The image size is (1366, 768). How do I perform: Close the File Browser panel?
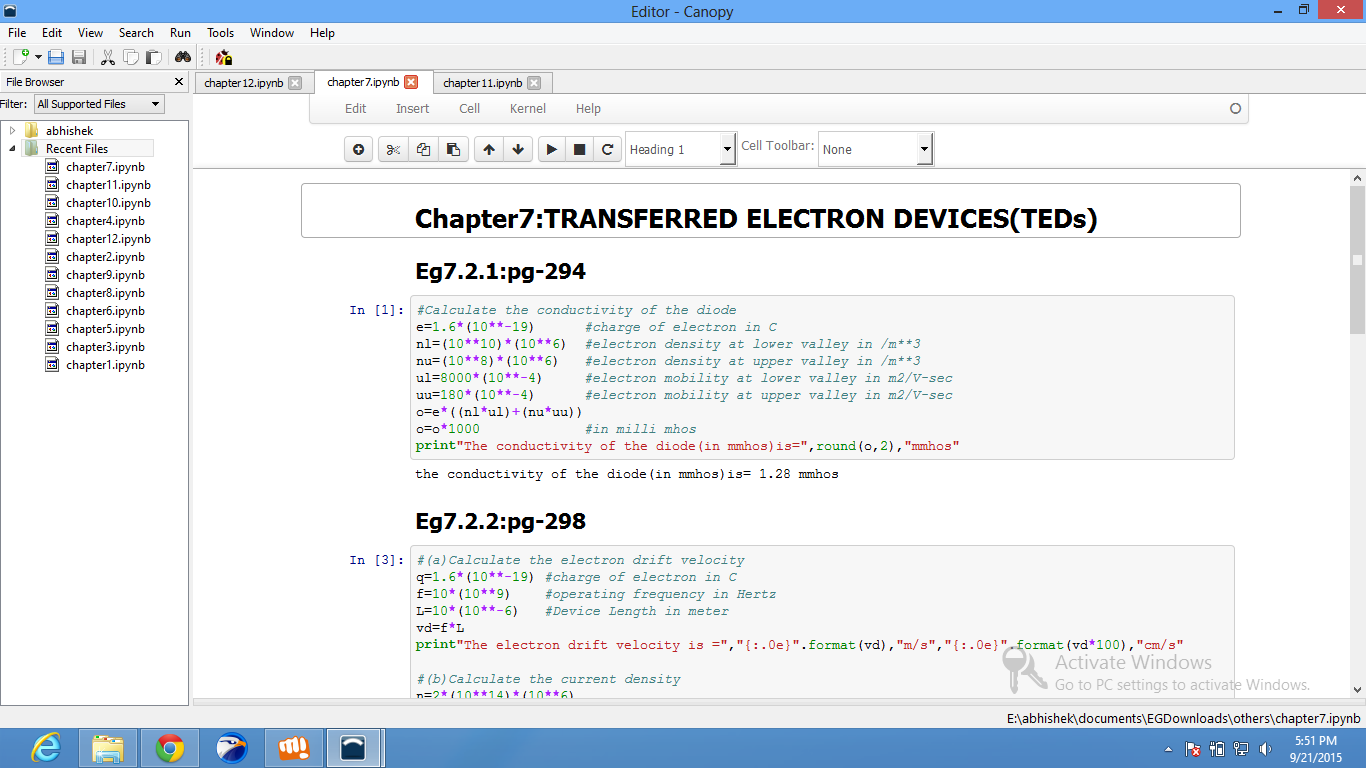pos(179,82)
